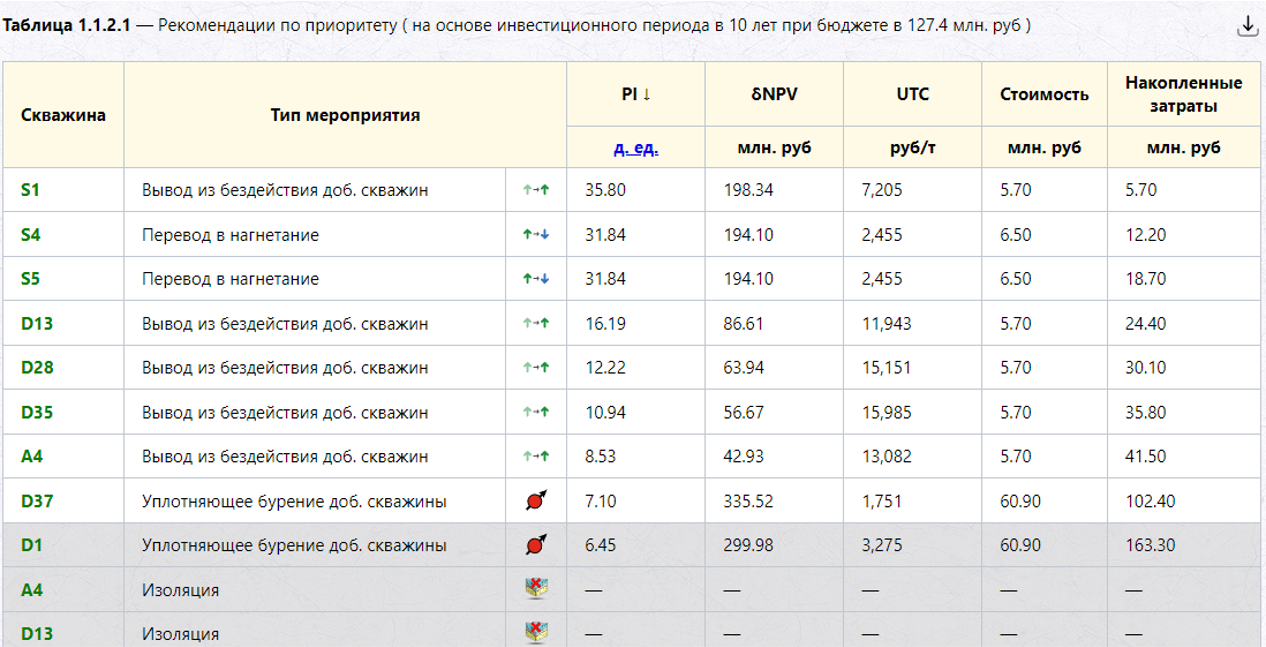This screenshot has width=1266, height=647.
Task: Open well S5 link
Action: [x=31, y=279]
